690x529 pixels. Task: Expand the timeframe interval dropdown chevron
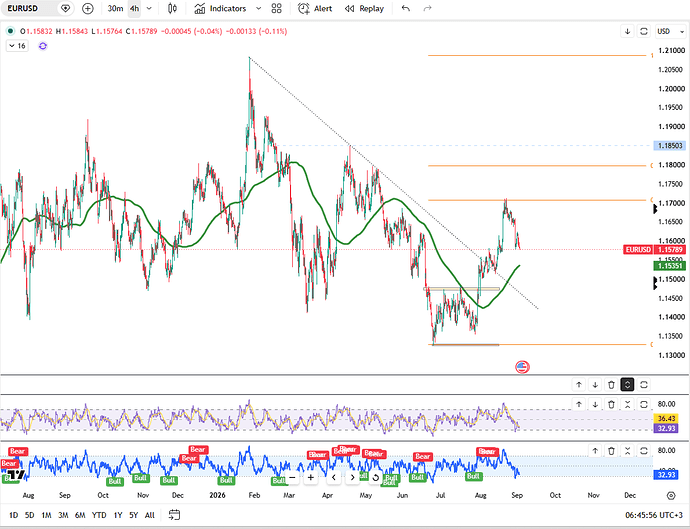pyautogui.click(x=149, y=8)
